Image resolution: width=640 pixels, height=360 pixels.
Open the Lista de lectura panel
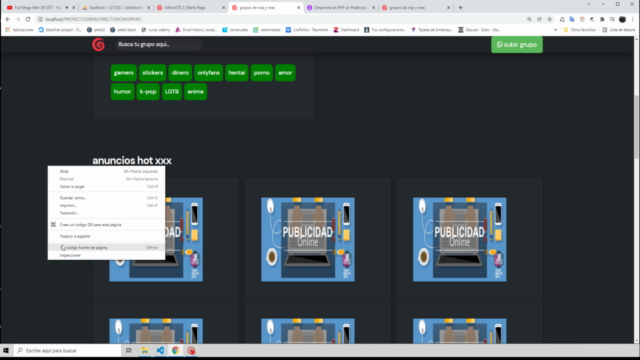click(619, 30)
